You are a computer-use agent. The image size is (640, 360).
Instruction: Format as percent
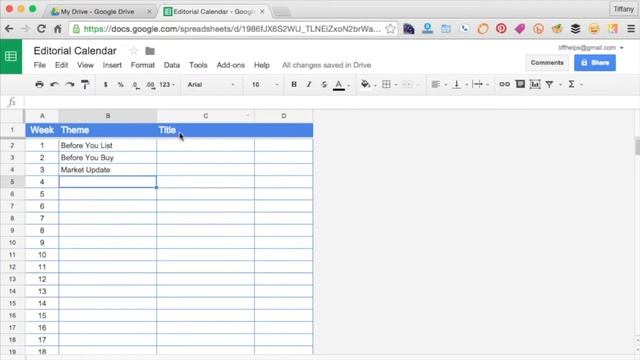pyautogui.click(x=120, y=84)
